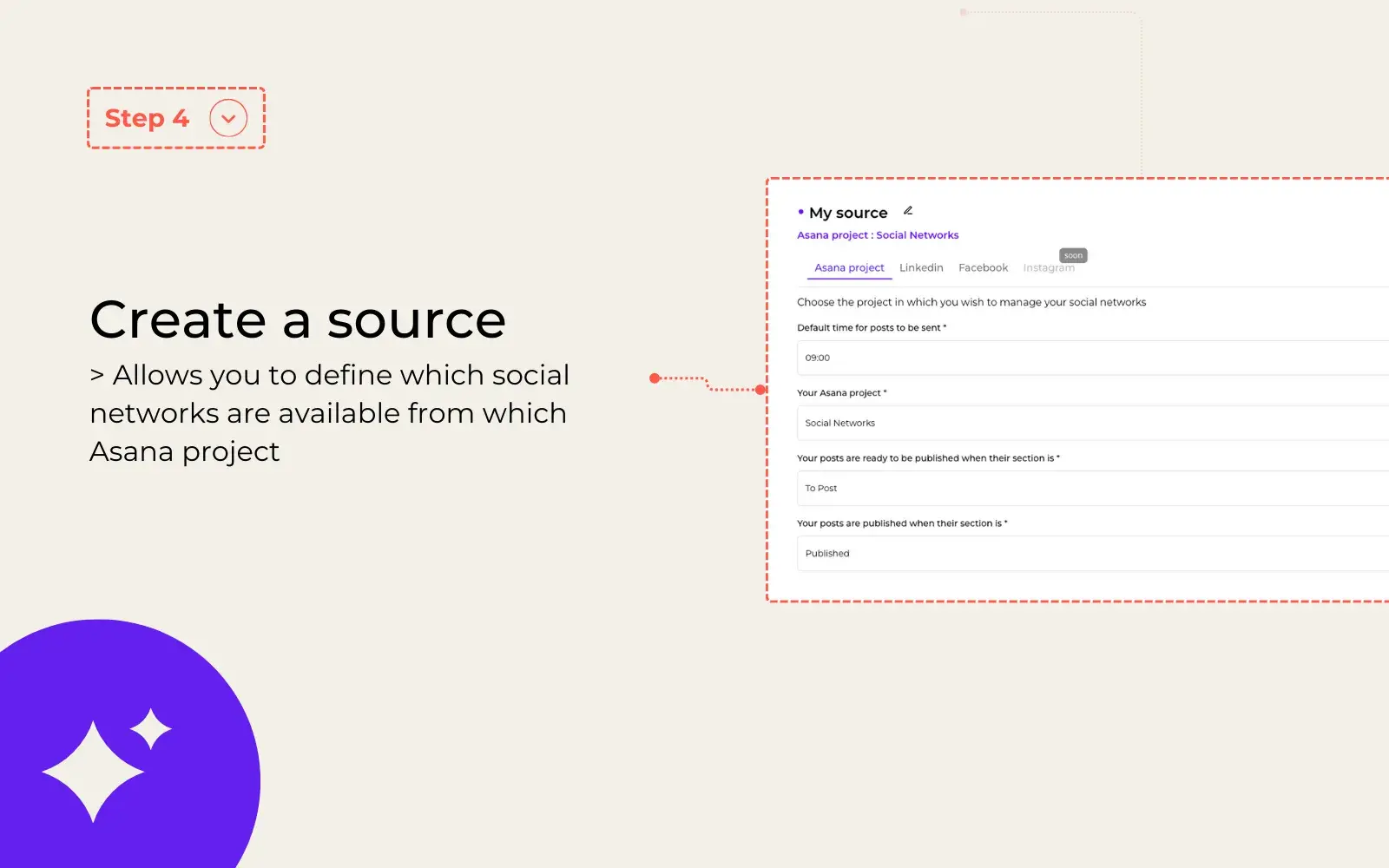The width and height of the screenshot is (1389, 868).
Task: Click the small white sparkle star icon
Action: tap(151, 729)
